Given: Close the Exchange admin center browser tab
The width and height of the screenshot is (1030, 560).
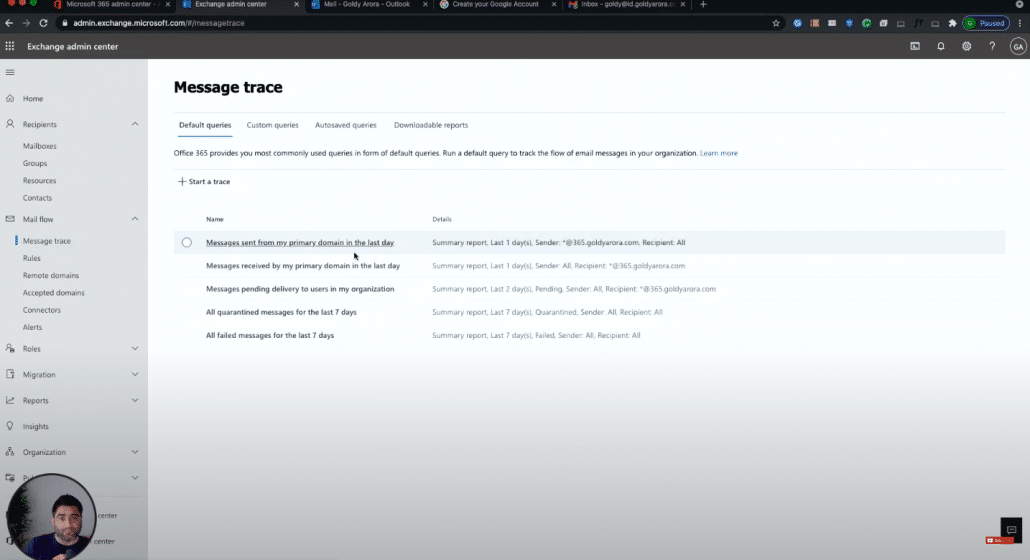Looking at the screenshot, I should tap(296, 5).
